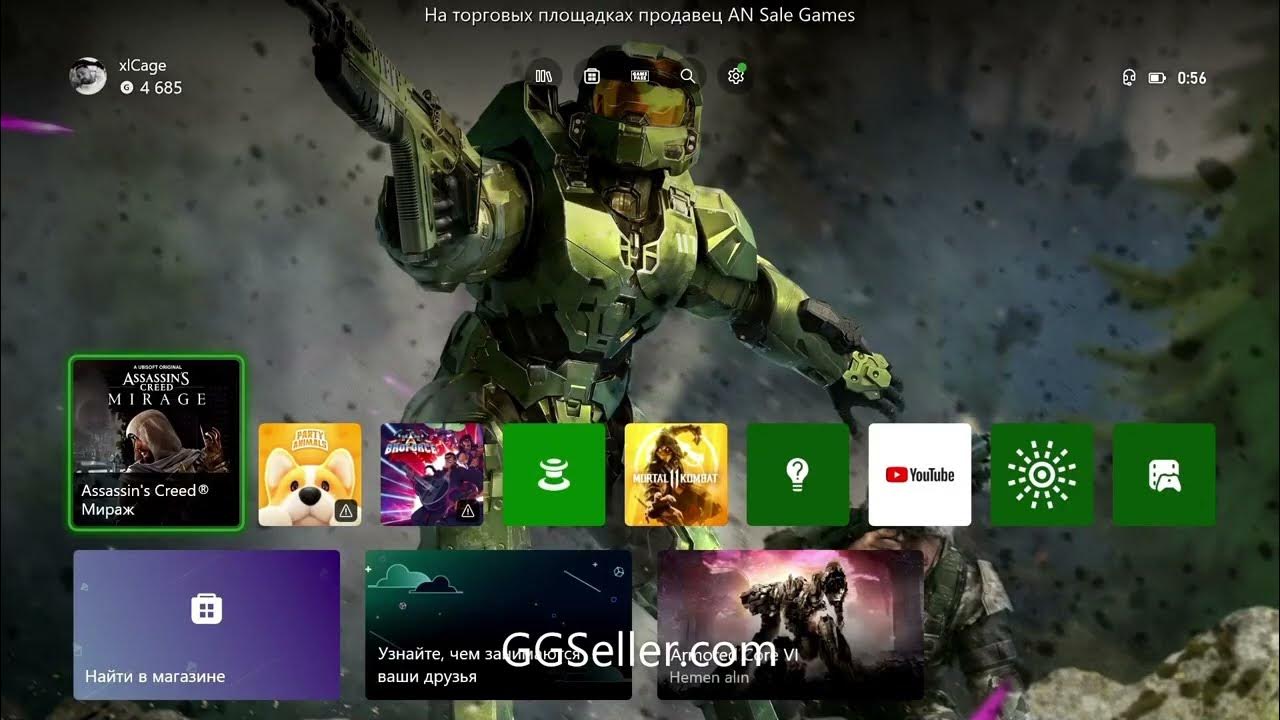
Task: Click the headset status icon
Action: [1129, 78]
